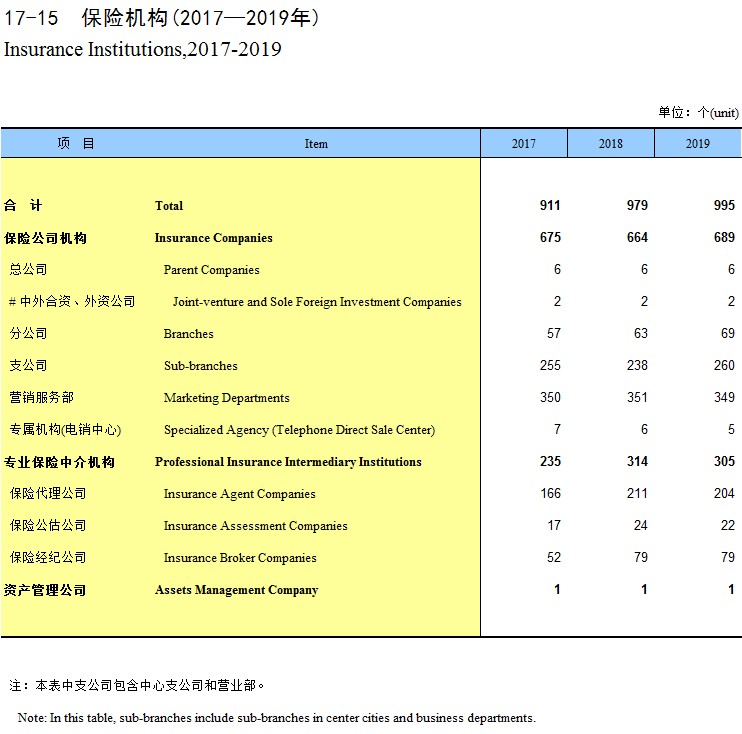The height and width of the screenshot is (734, 742).
Task: Click Marketing Departments 2017 value 350
Action: pyautogui.click(x=549, y=398)
